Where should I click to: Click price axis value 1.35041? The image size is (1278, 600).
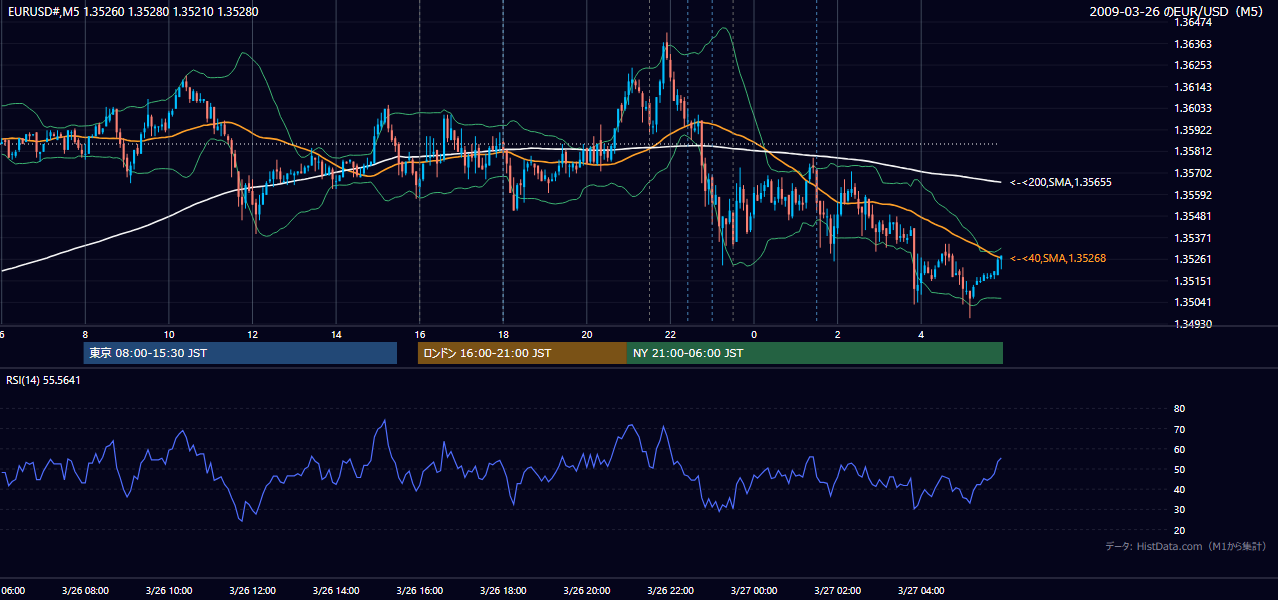(x=1192, y=302)
